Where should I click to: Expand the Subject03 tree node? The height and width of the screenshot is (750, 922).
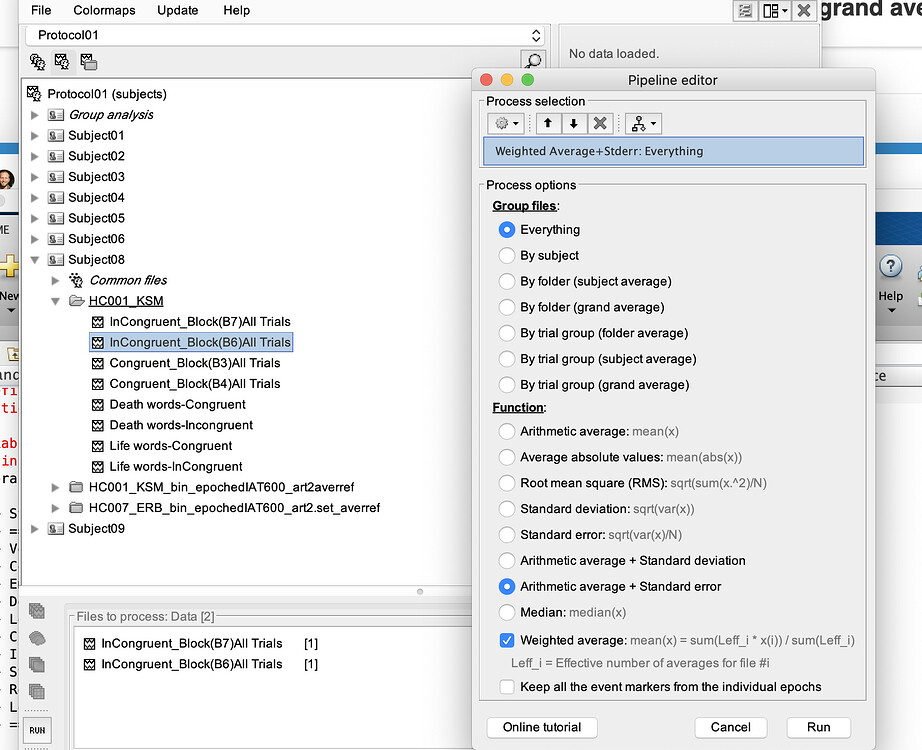point(35,177)
